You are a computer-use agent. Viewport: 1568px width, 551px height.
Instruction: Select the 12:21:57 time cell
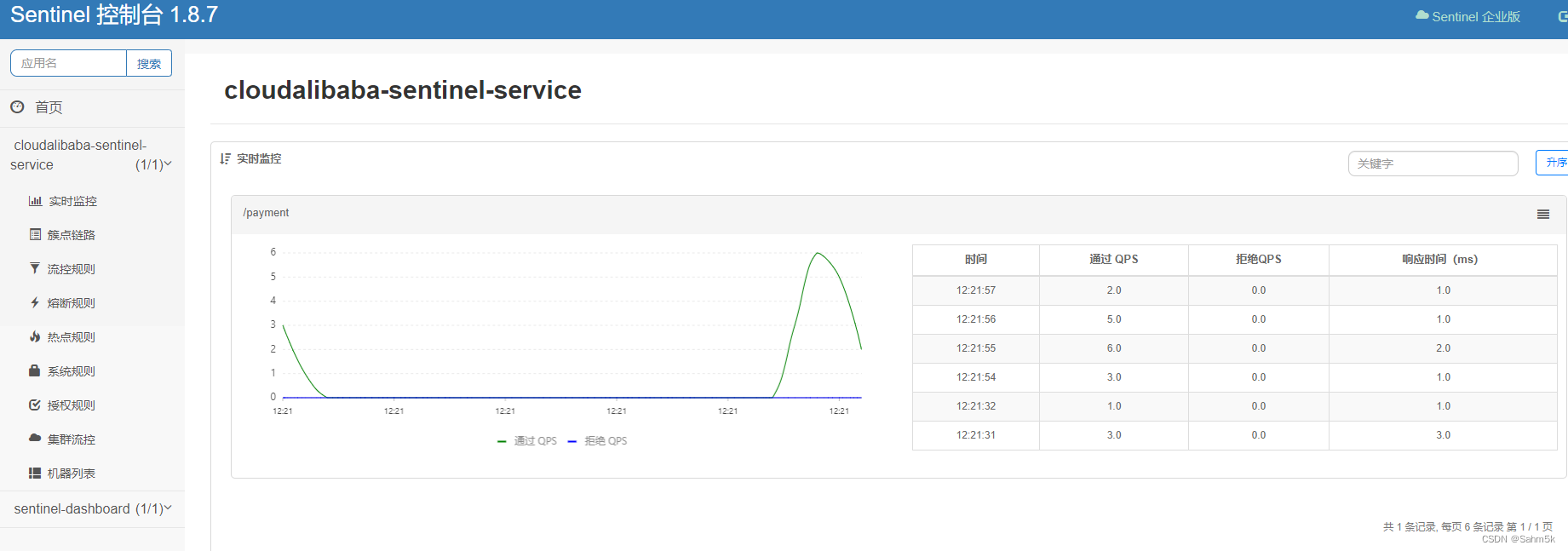click(x=976, y=290)
